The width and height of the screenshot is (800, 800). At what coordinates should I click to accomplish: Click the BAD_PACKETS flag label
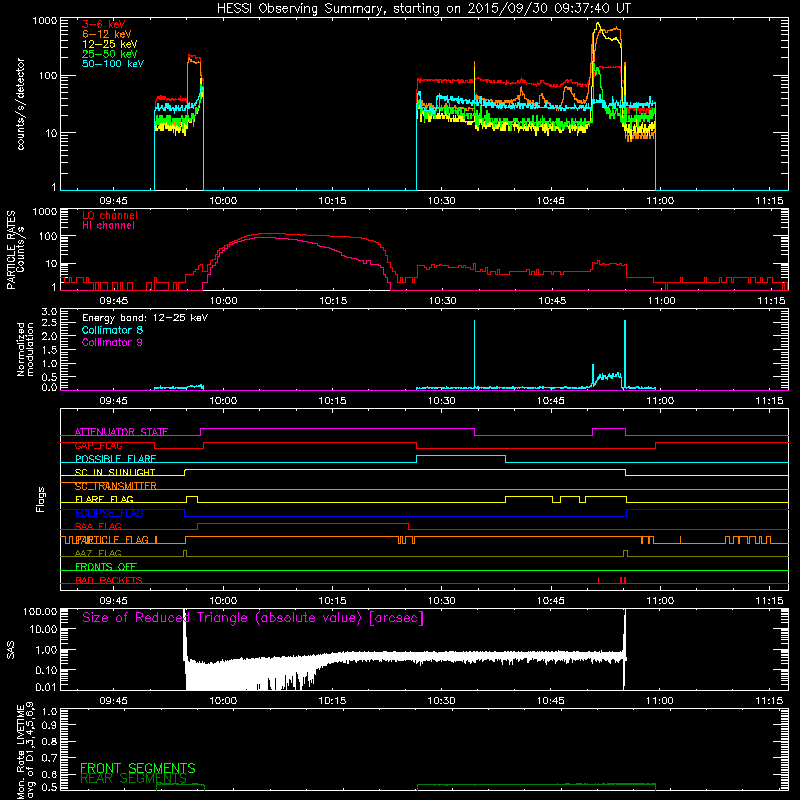[x=109, y=580]
